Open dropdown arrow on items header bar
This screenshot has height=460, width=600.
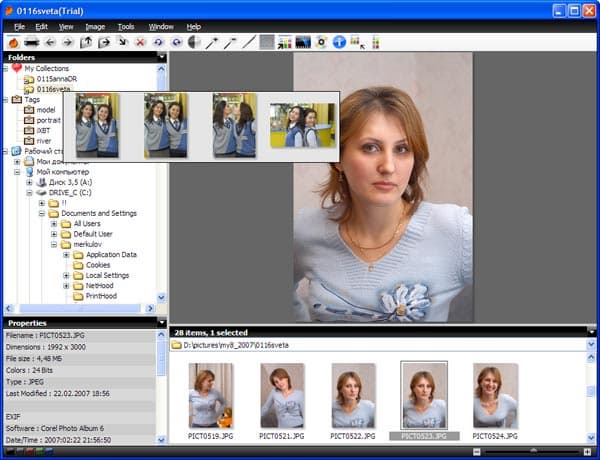tap(592, 332)
